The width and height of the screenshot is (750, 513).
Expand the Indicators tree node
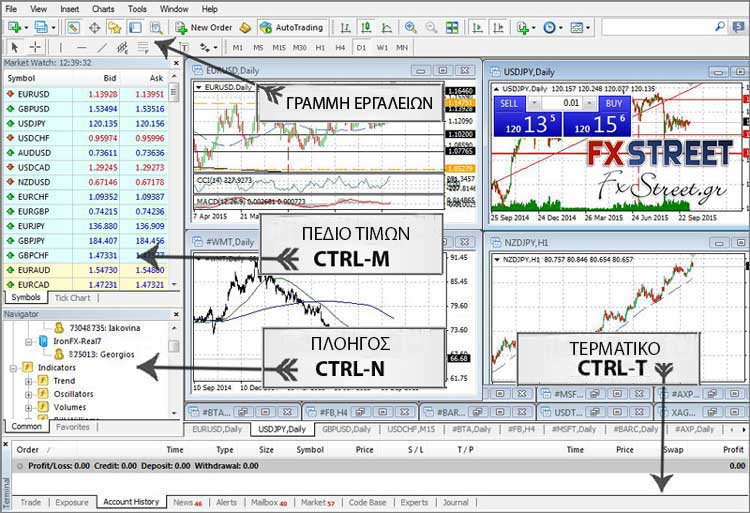tap(13, 368)
